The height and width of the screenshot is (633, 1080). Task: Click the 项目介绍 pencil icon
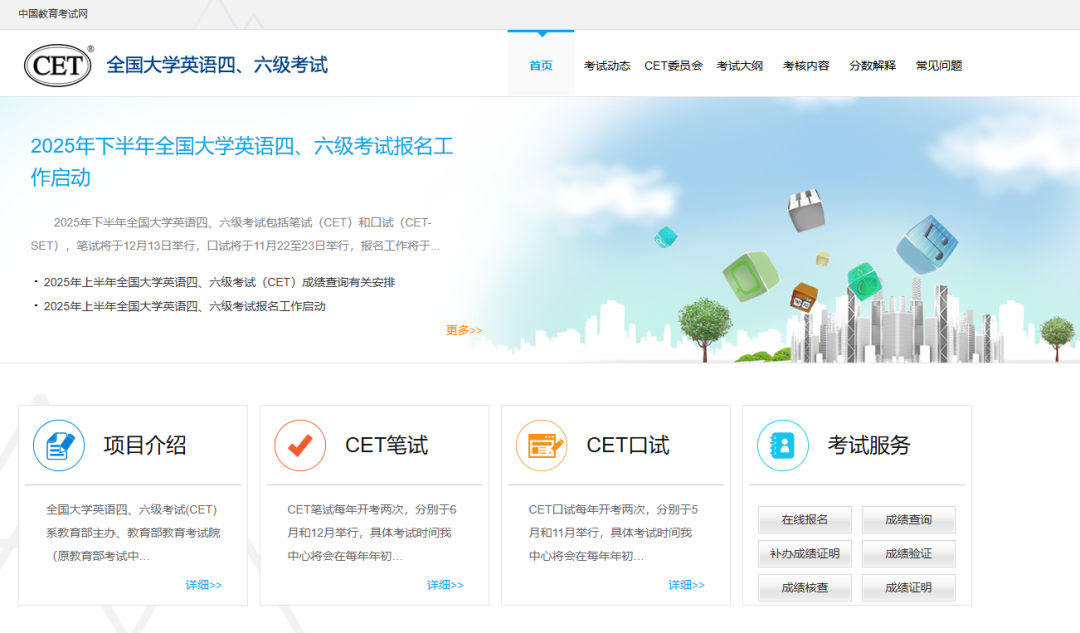58,446
